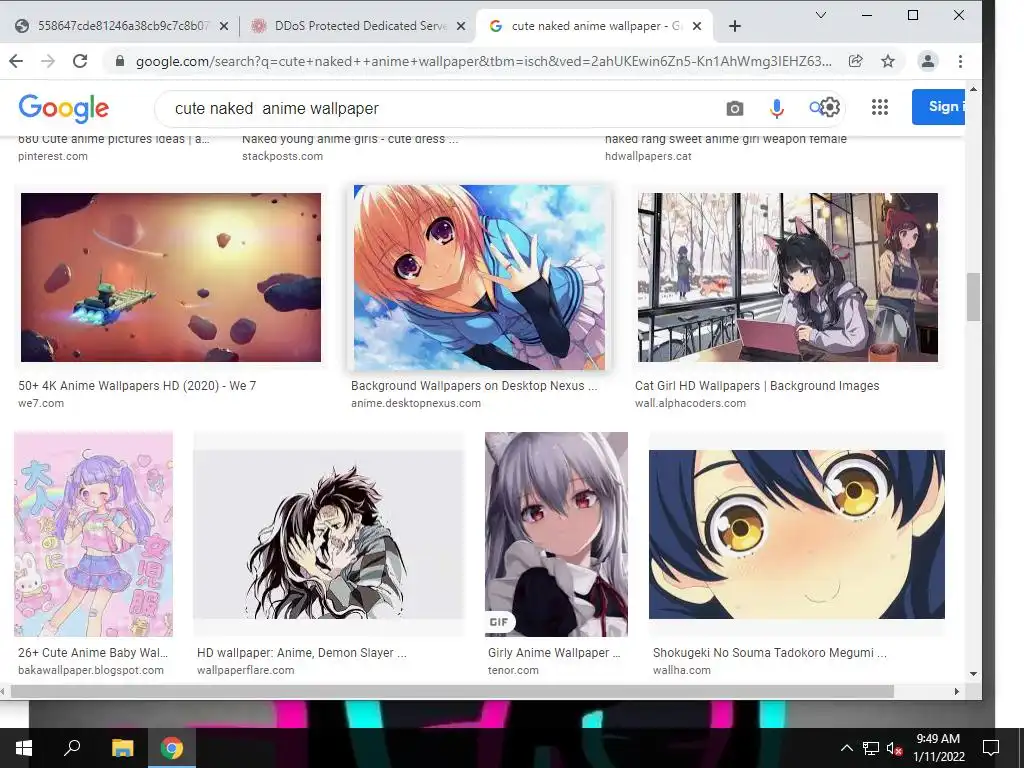
Task: Click the horizontal scrollbar right arrow
Action: tap(957, 691)
